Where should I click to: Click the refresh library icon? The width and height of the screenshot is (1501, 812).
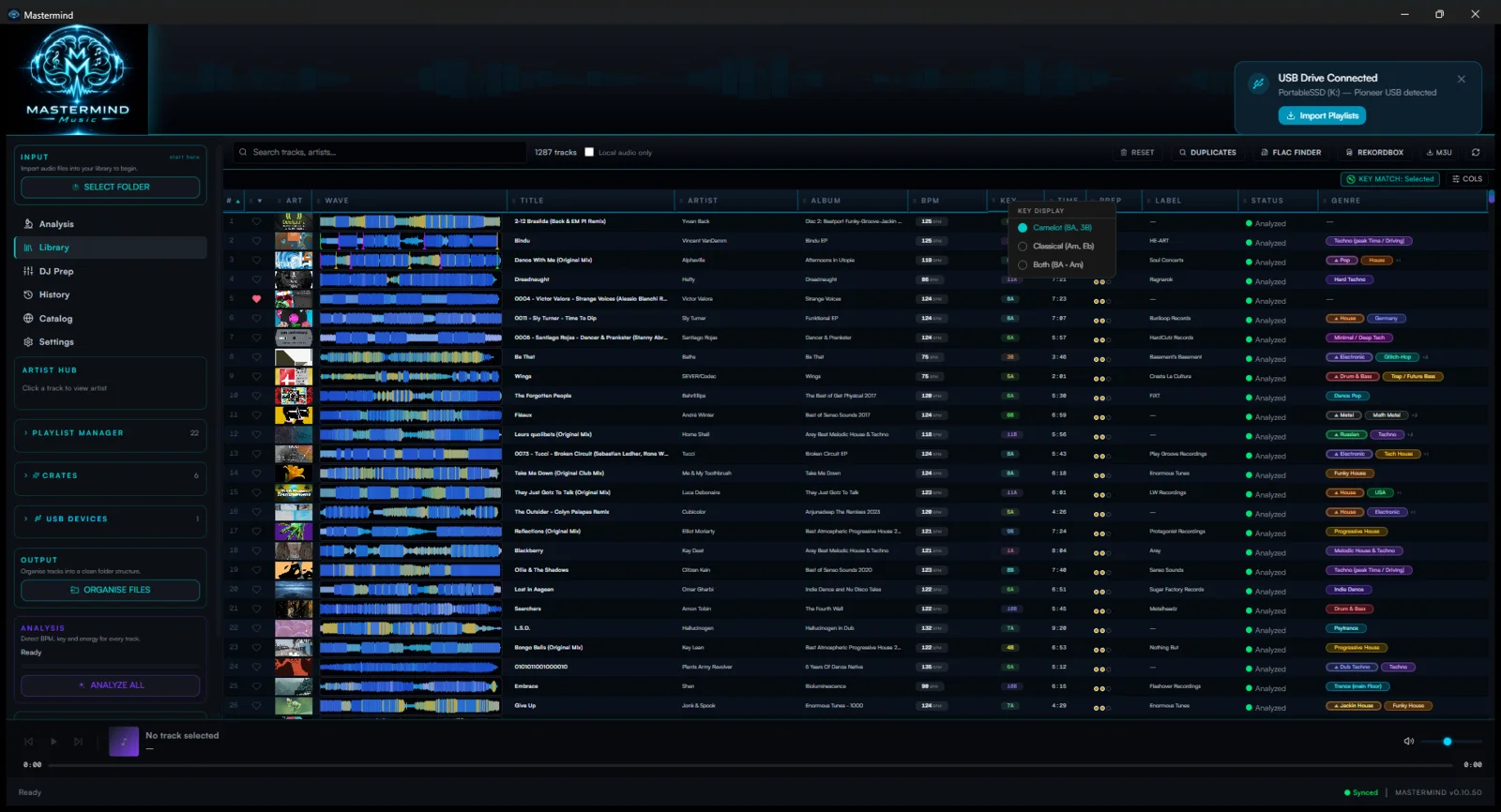tap(1476, 152)
